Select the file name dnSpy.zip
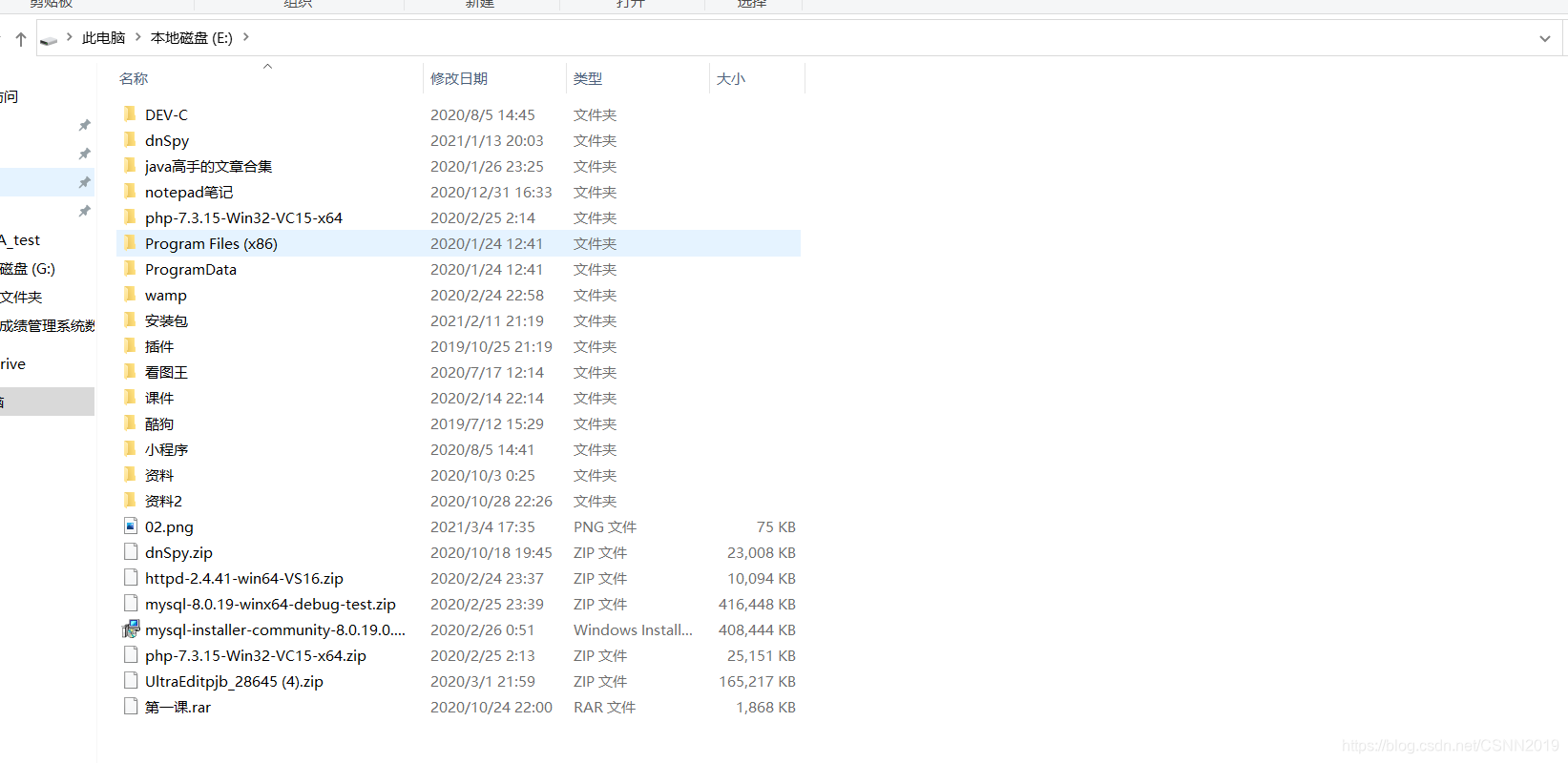The width and height of the screenshot is (1568, 763). [178, 552]
